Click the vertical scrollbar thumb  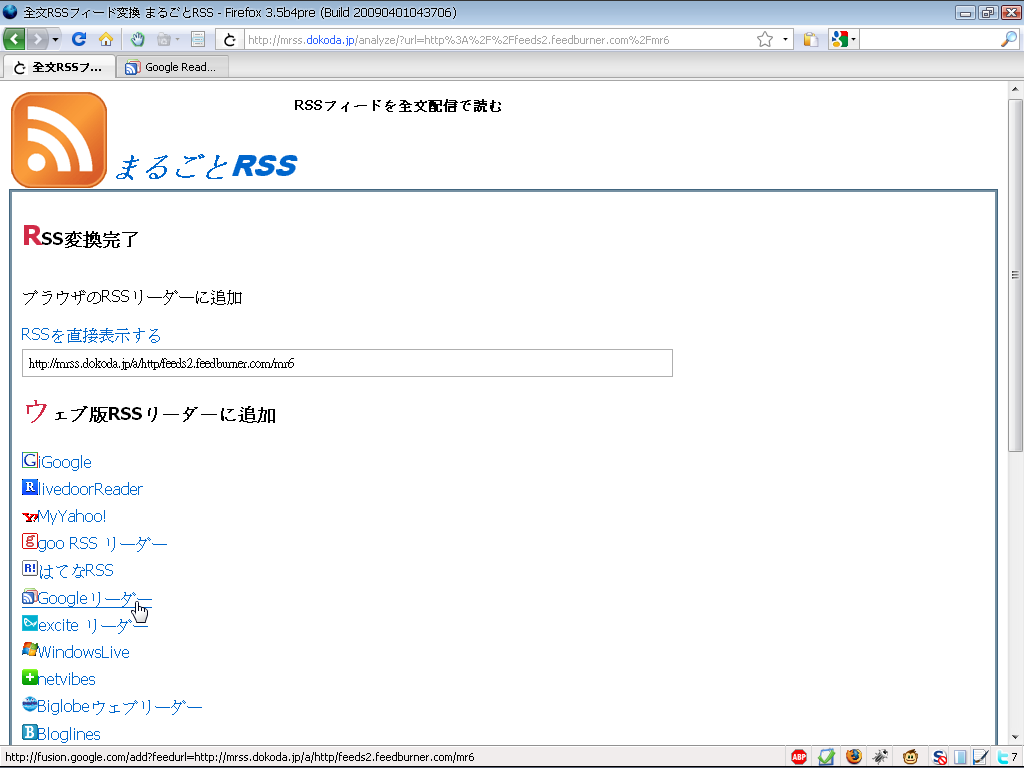[x=1015, y=275]
